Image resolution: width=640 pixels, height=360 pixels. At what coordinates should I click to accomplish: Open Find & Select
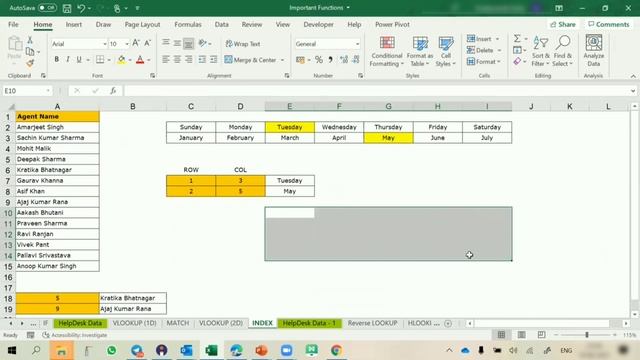point(563,51)
